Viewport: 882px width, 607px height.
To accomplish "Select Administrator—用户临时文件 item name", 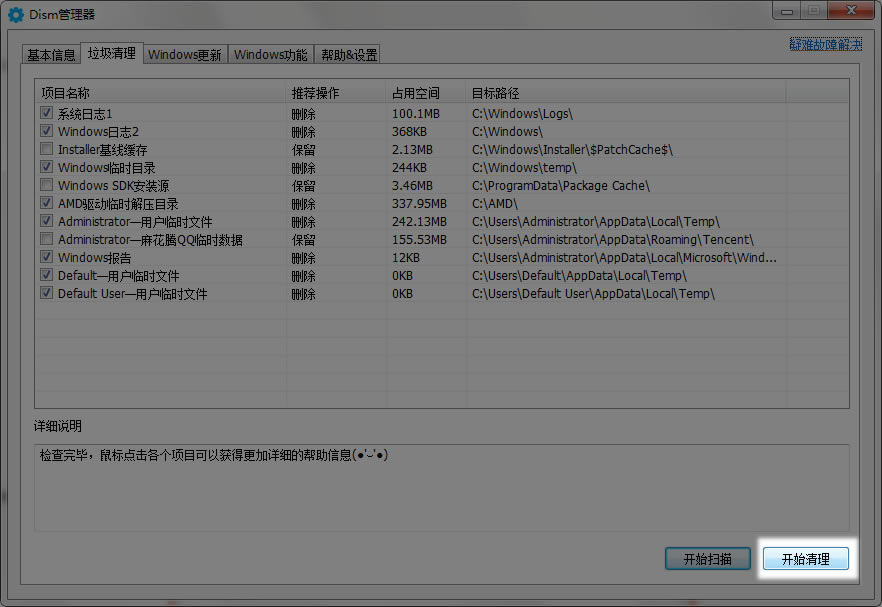I will 135,222.
